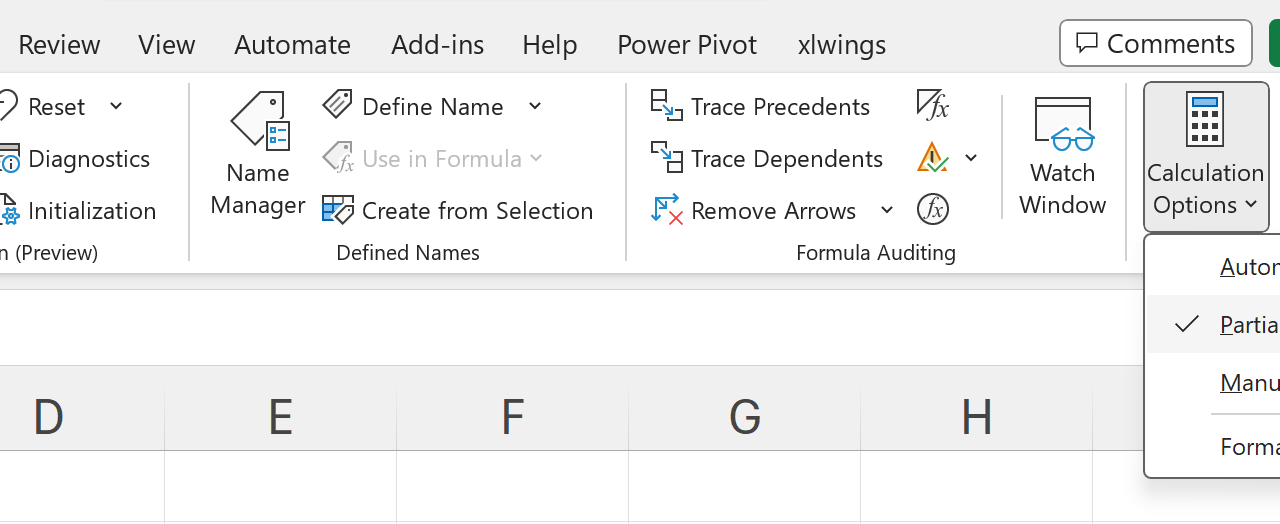Expand the Define Name dropdown arrow
1280x524 pixels.
[x=535, y=106]
